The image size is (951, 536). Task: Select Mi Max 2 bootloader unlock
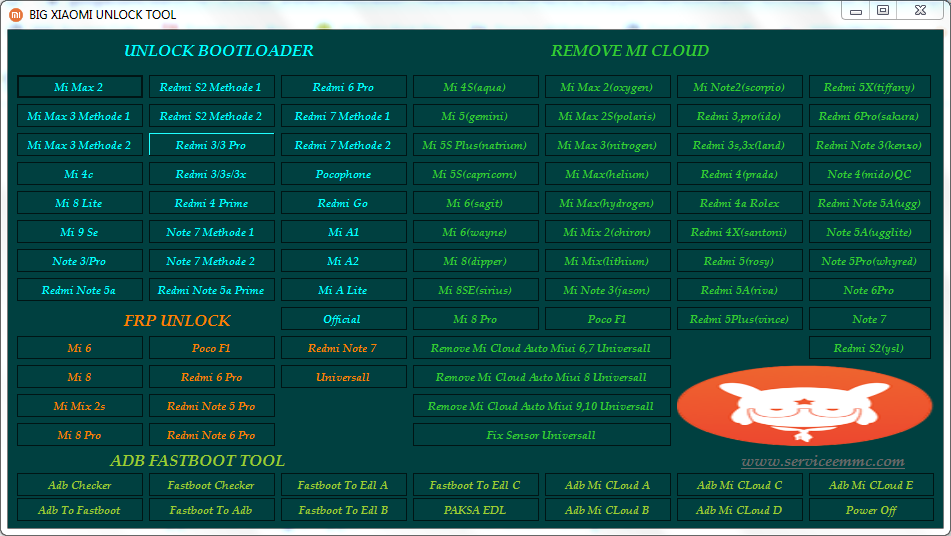[x=79, y=87]
